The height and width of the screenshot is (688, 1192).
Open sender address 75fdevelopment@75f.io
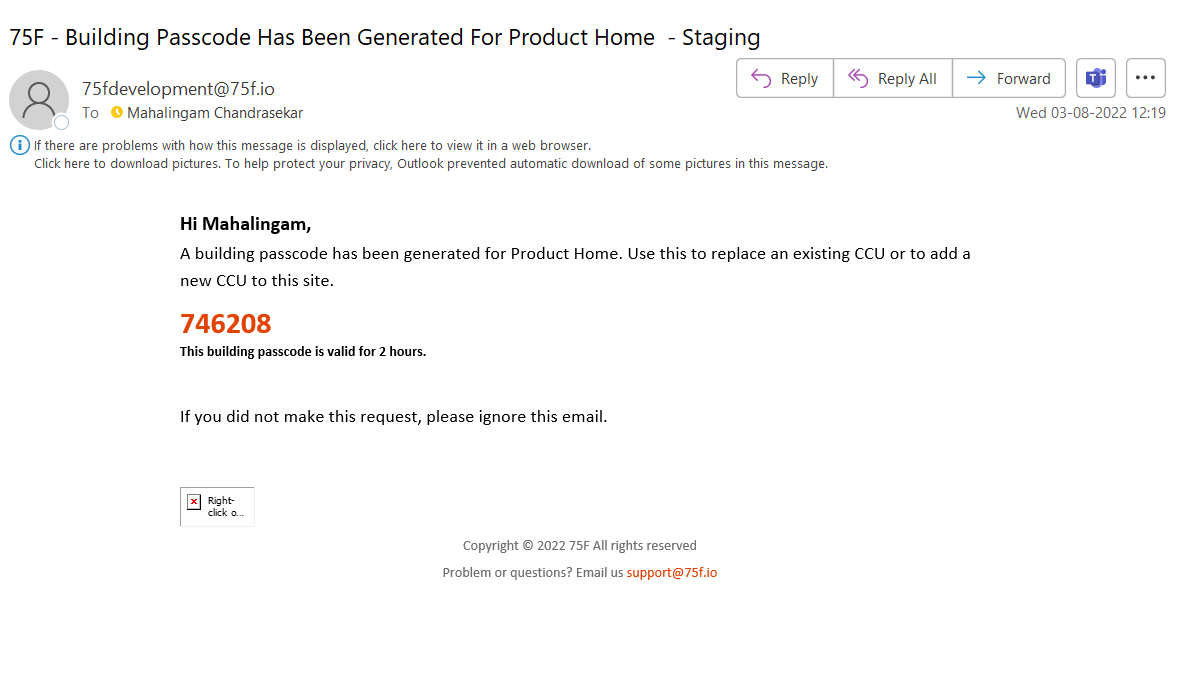[x=179, y=89]
